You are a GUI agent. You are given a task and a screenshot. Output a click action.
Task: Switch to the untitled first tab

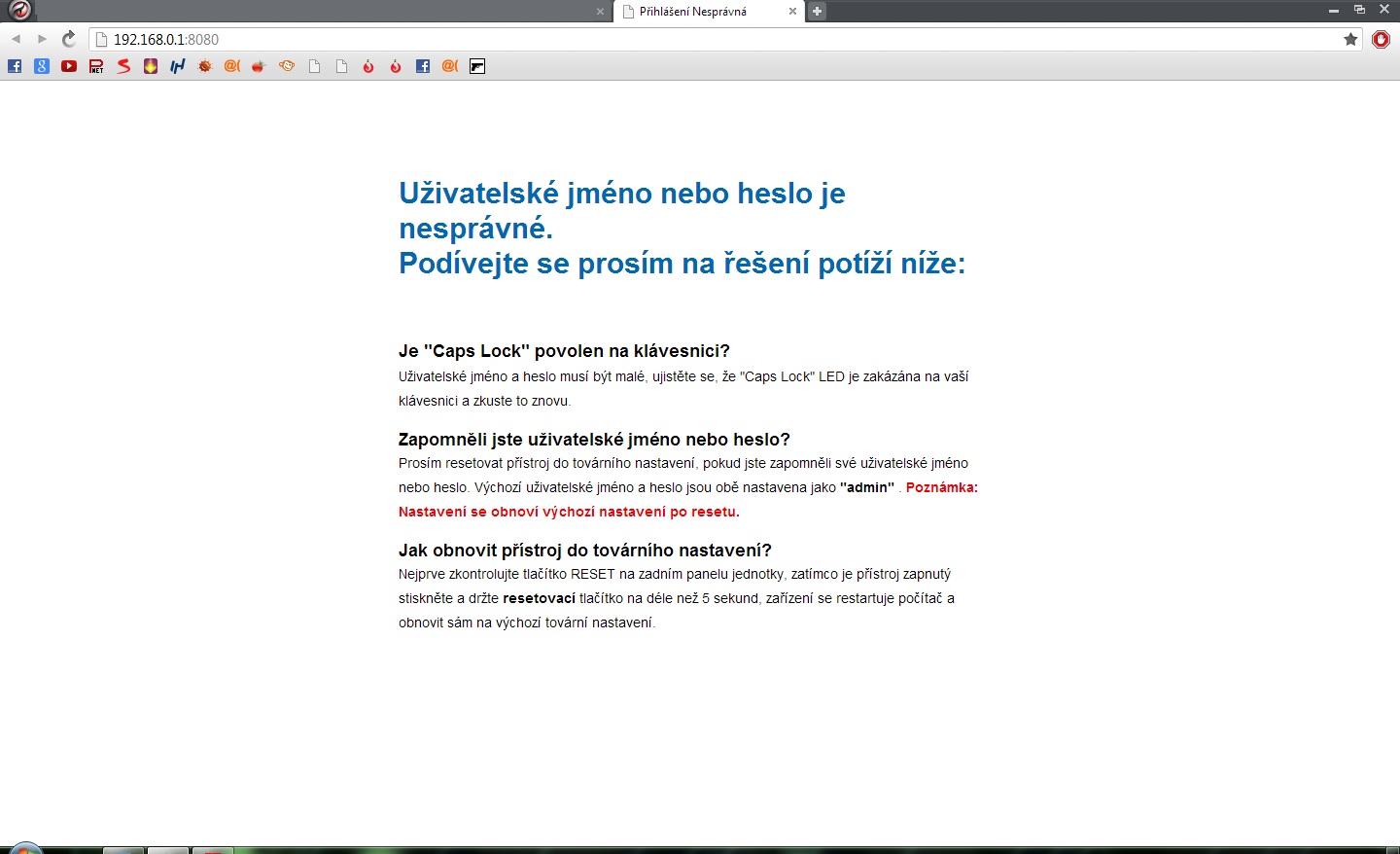(x=321, y=12)
